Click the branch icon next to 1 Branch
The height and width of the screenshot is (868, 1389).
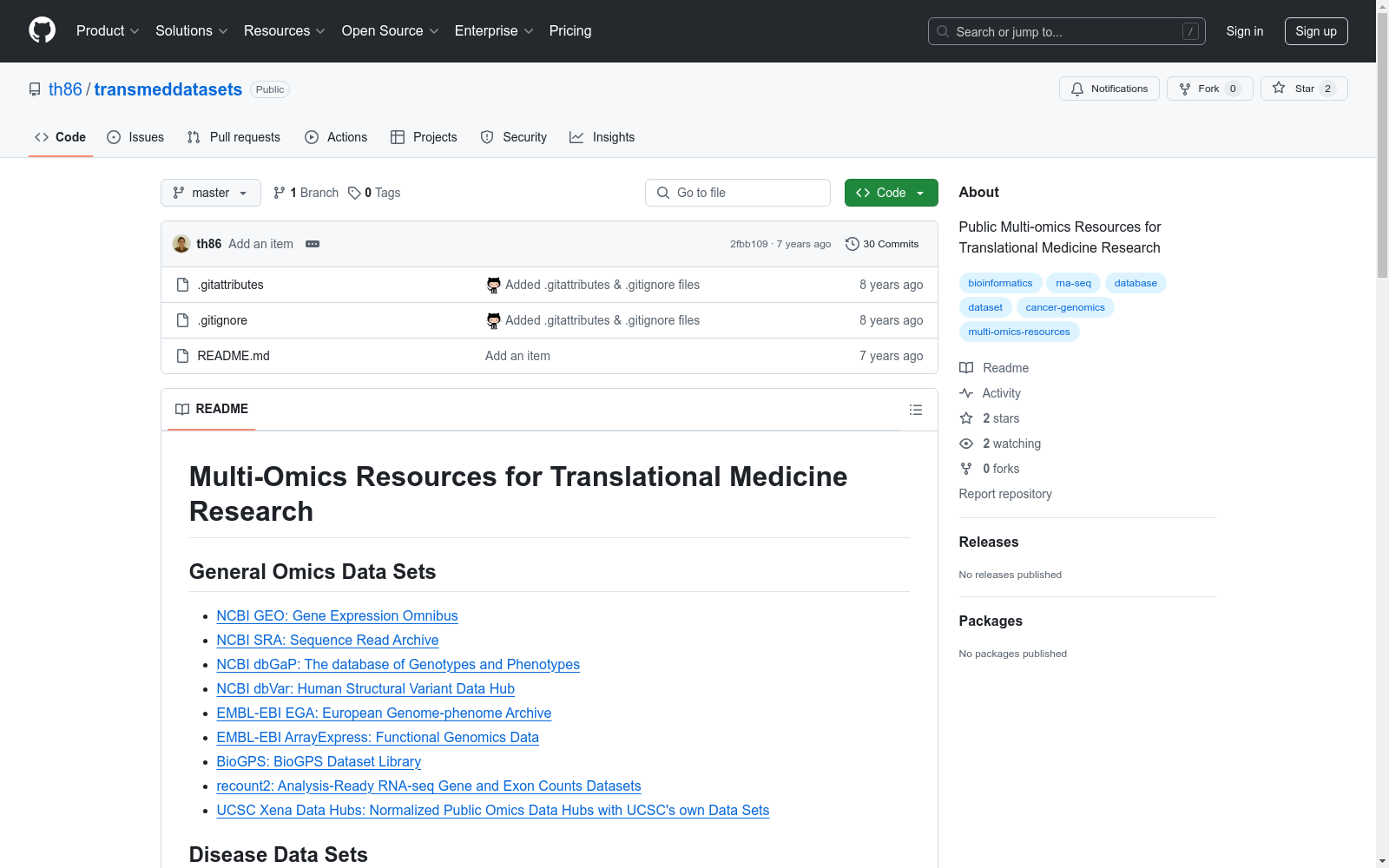(x=280, y=193)
